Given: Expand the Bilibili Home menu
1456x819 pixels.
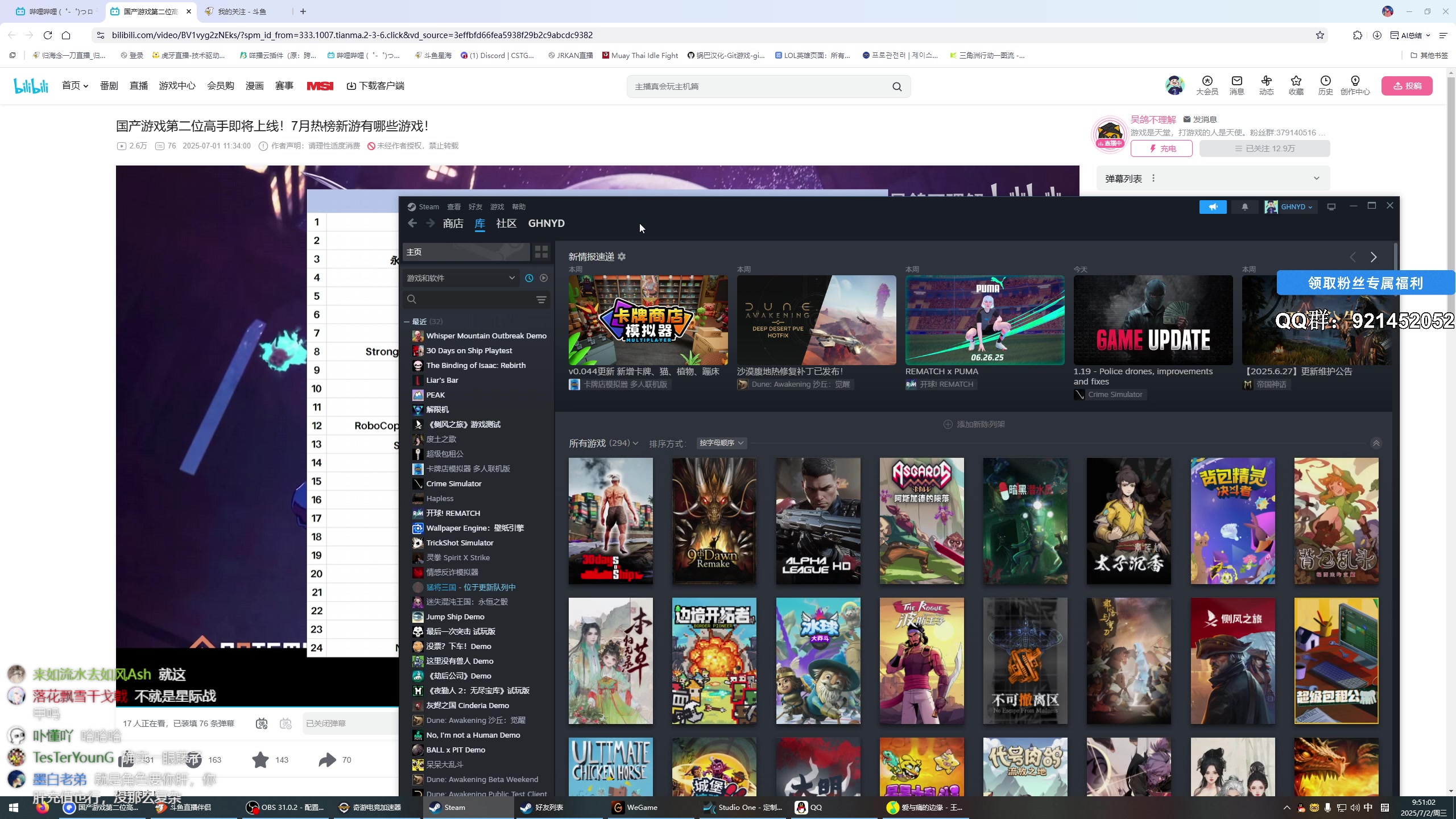Looking at the screenshot, I should [x=75, y=86].
